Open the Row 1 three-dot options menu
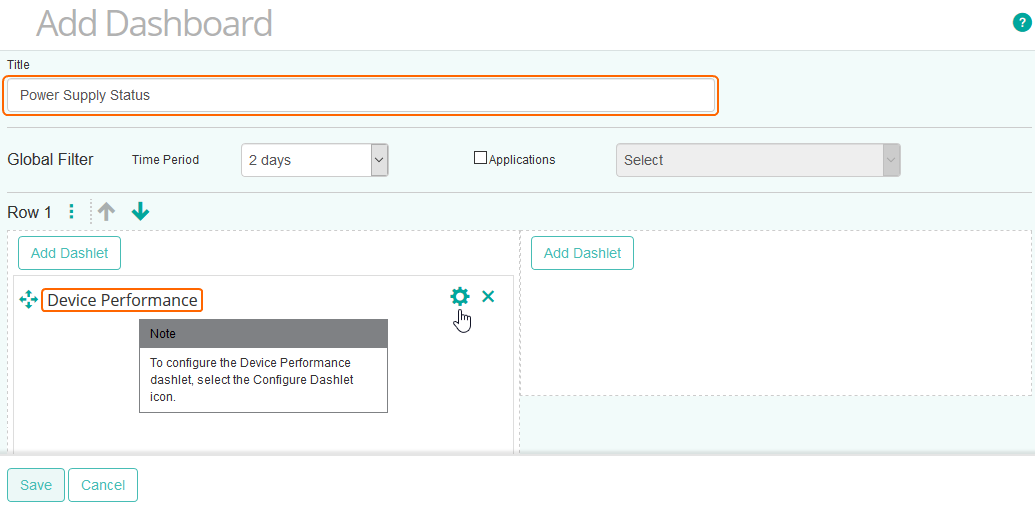Screen dimensions: 1035x505 point(71,212)
